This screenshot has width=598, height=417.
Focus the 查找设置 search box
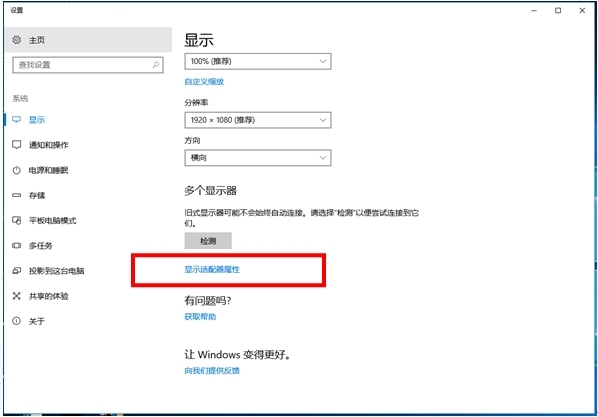click(x=88, y=65)
